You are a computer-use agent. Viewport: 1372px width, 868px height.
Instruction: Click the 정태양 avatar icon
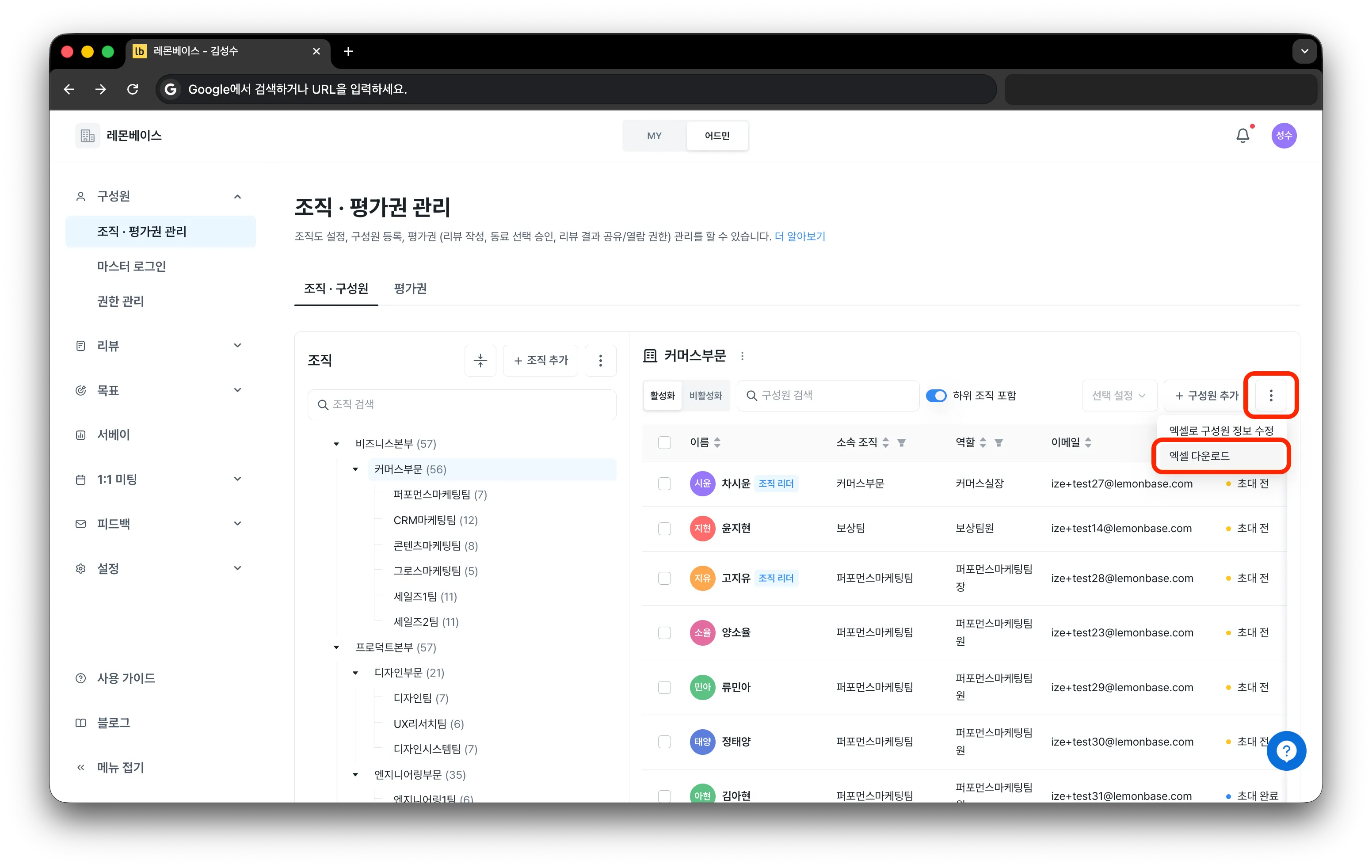click(702, 742)
